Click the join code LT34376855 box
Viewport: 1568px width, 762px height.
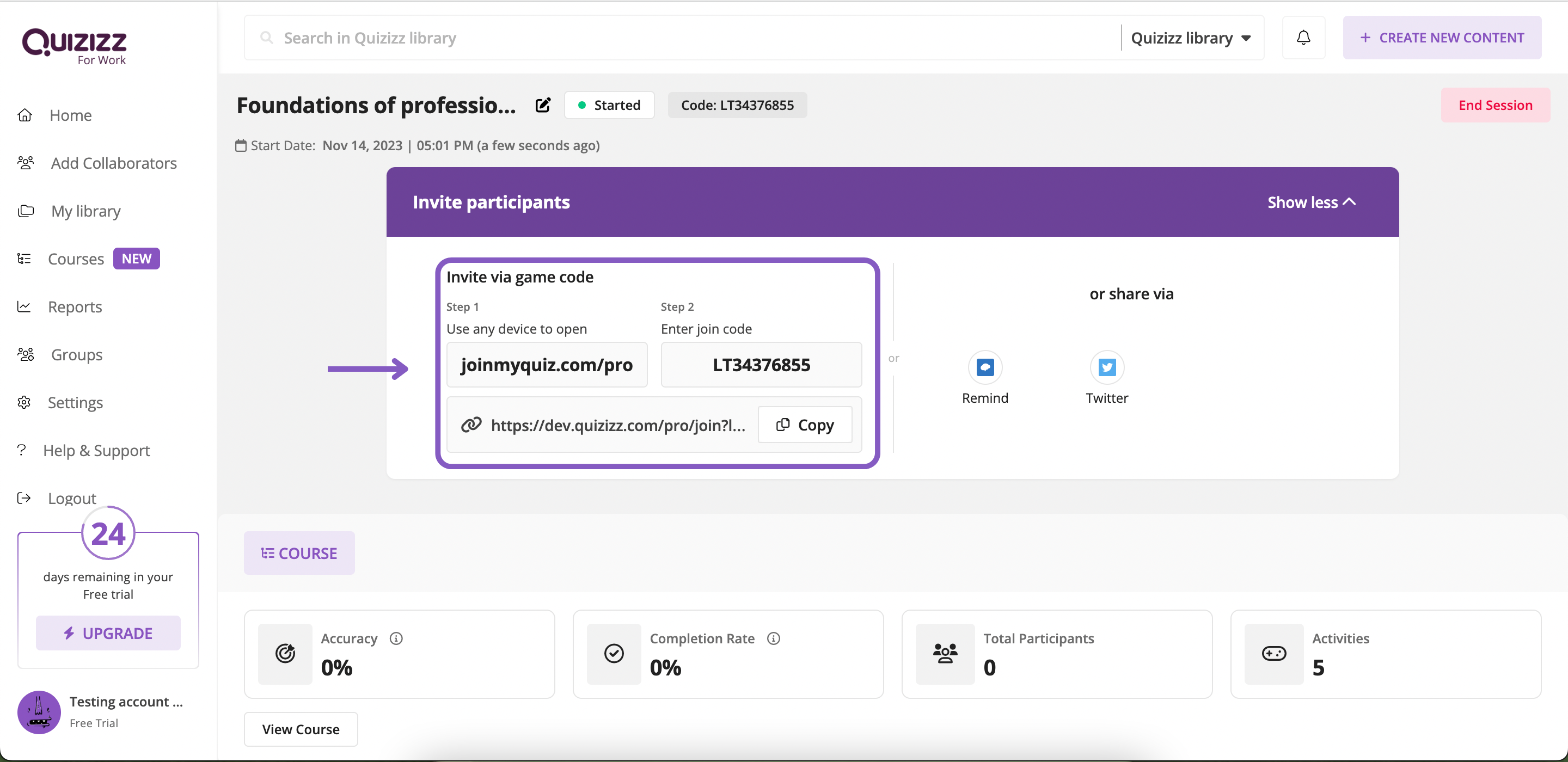pyautogui.click(x=762, y=365)
